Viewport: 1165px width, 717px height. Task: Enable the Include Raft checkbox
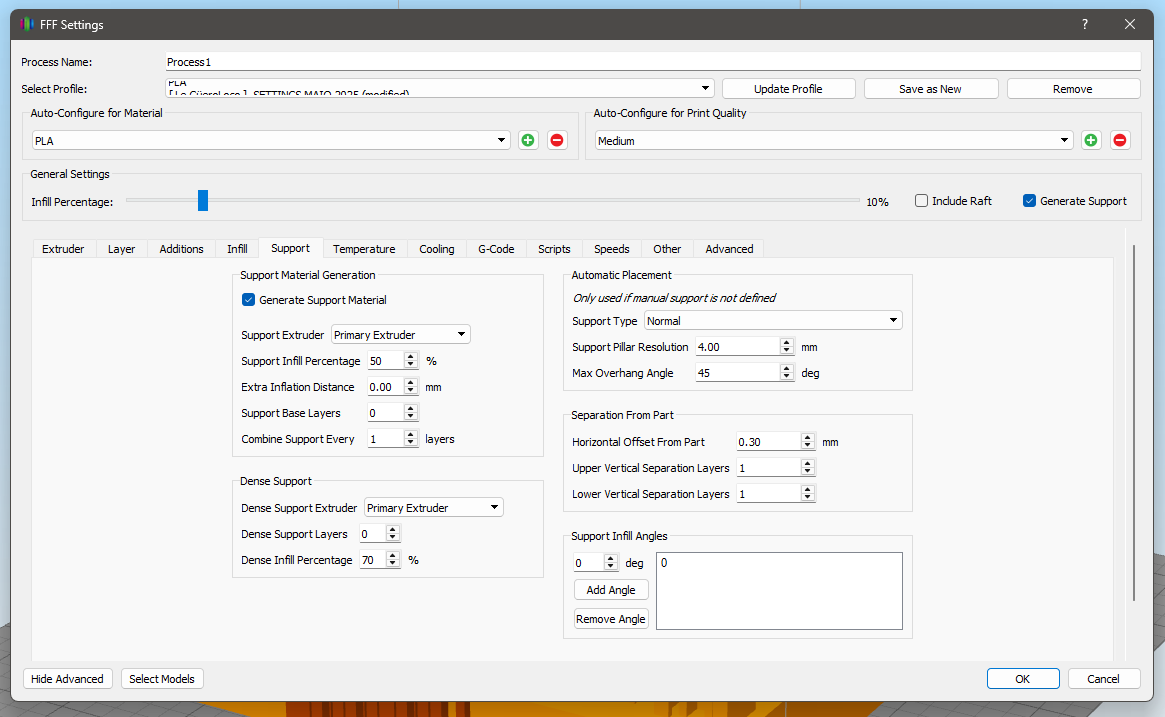pyautogui.click(x=922, y=201)
